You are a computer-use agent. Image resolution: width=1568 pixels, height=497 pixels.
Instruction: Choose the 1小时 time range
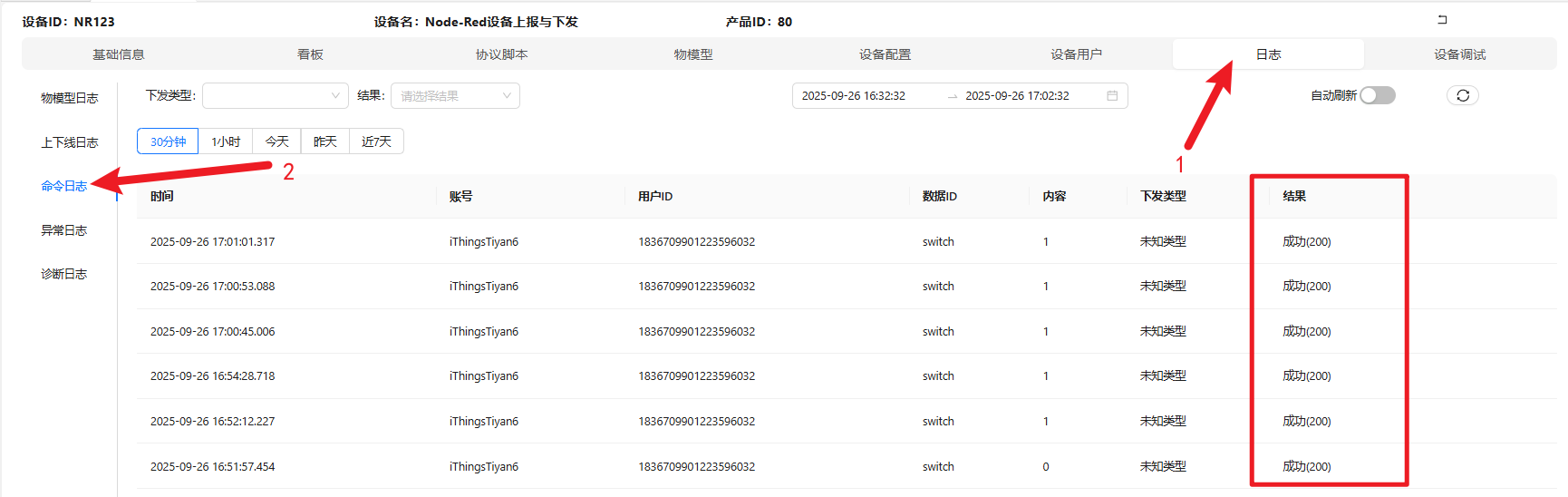pos(226,141)
